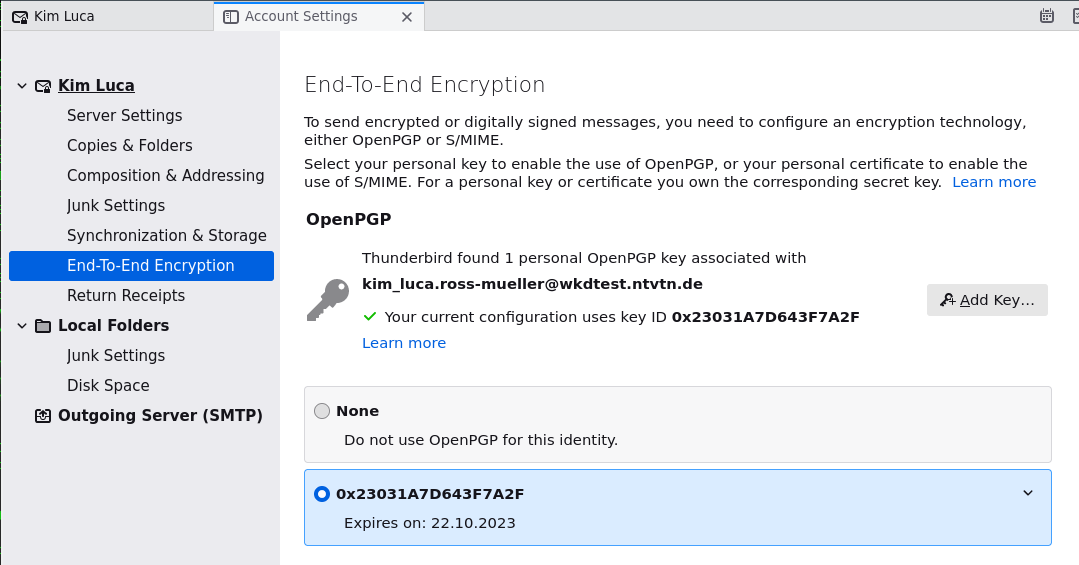Switch to the Account Settings tab
The height and width of the screenshot is (565, 1079).
pos(300,16)
